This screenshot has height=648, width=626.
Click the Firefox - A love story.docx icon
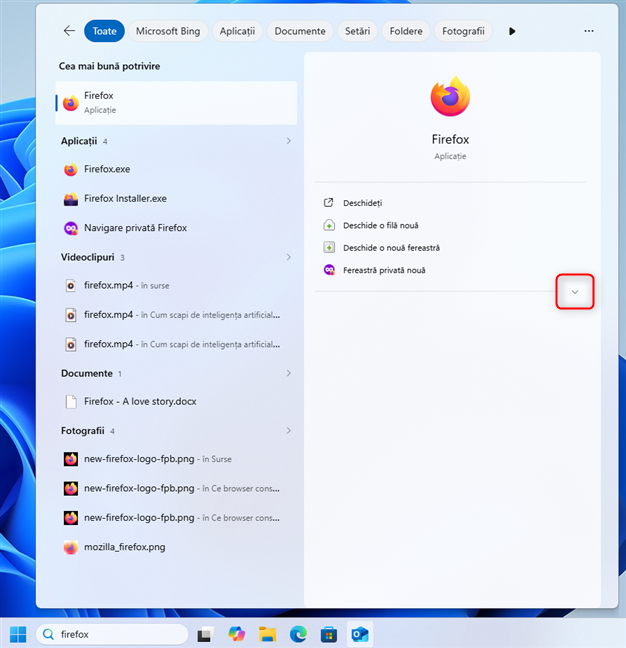pos(71,402)
